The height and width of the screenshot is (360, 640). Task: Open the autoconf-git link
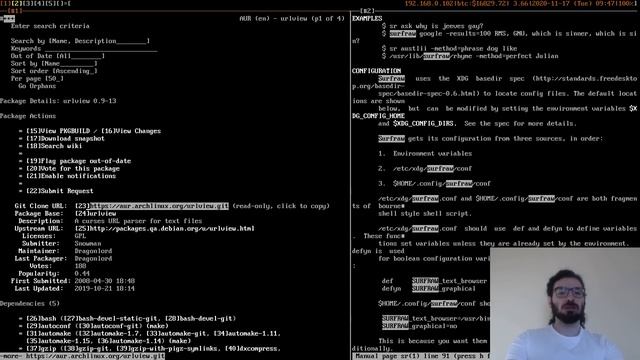click(109, 326)
